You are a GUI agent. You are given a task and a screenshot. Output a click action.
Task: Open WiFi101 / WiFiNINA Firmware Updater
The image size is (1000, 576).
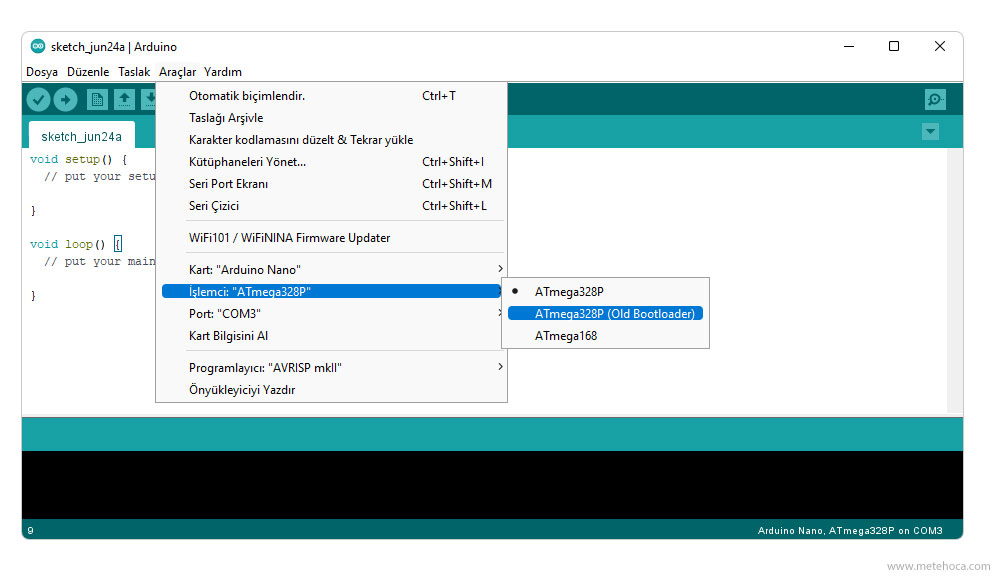[x=332, y=238]
